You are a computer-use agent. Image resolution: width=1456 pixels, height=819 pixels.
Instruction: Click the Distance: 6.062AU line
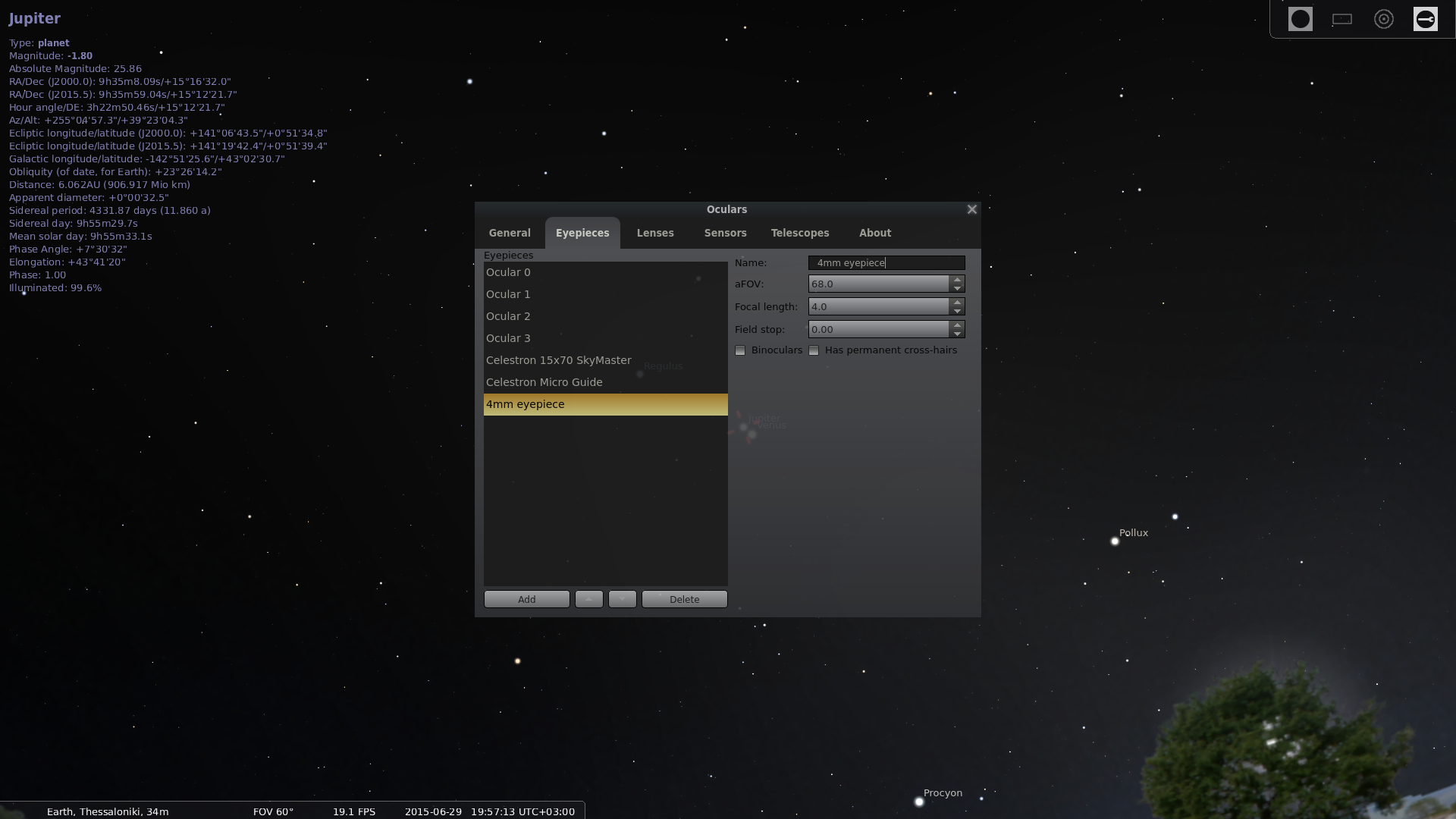(x=99, y=185)
